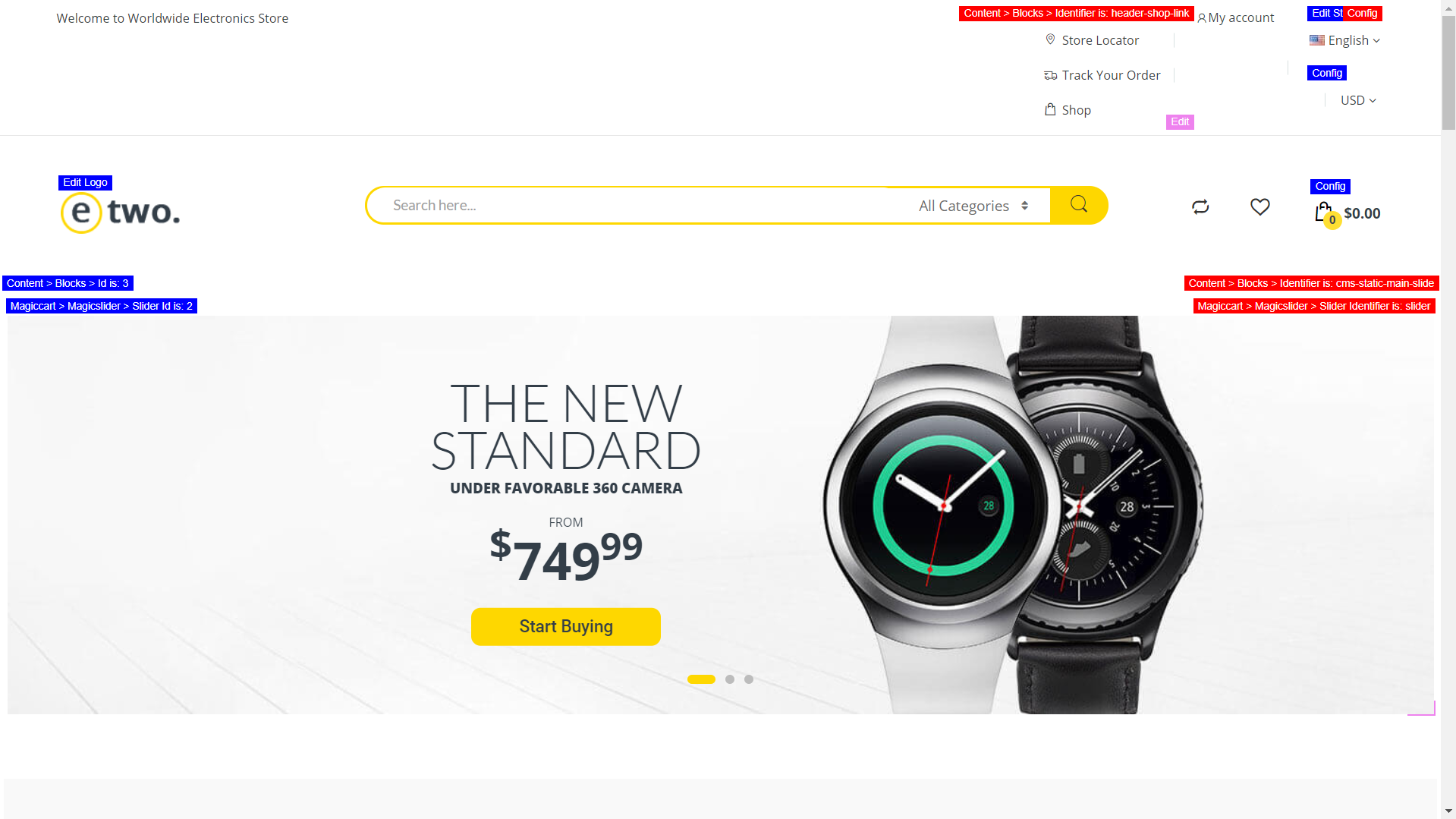Click the Shop bag icon in header
The image size is (1456, 819).
tap(1050, 109)
